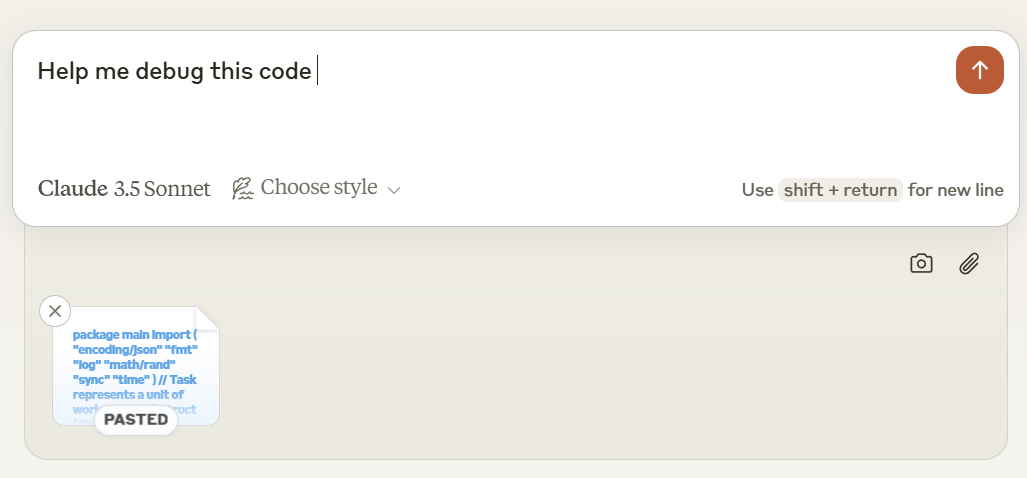This screenshot has height=478, width=1027.
Task: Click the Claude wordmark in model name
Action: pos(73,188)
